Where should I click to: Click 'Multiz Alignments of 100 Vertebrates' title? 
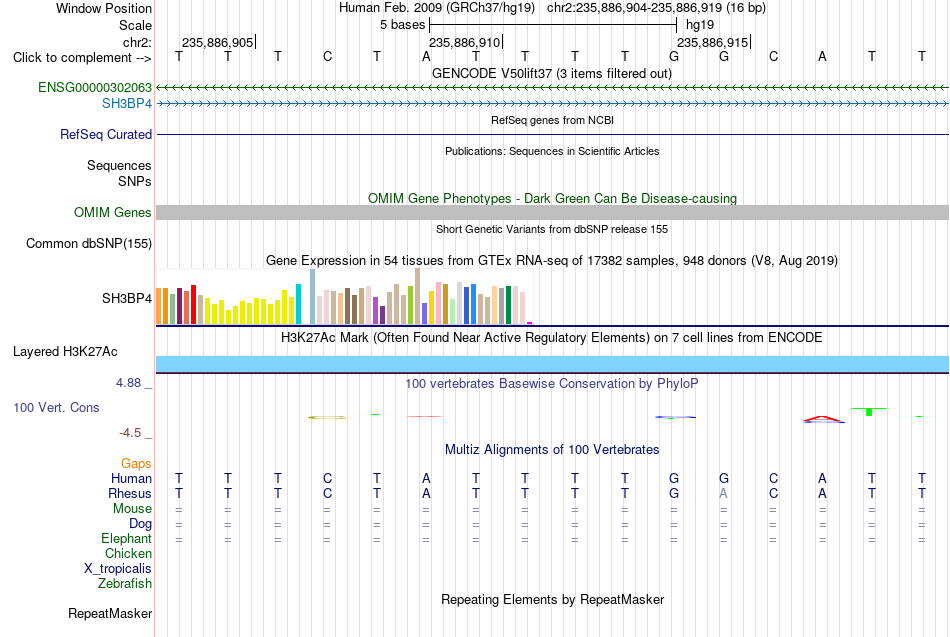tap(552, 450)
